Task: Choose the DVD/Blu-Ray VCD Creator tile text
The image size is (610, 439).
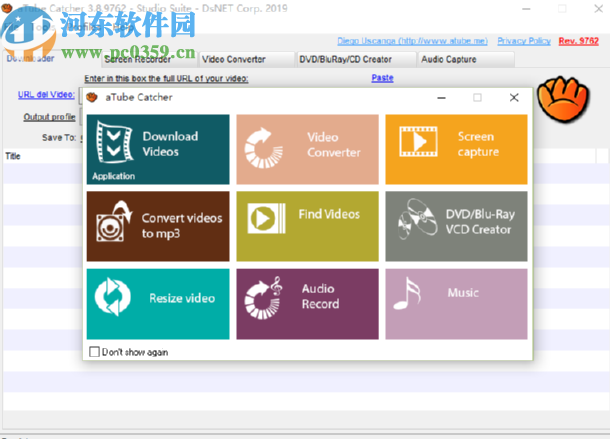Action: (x=480, y=222)
